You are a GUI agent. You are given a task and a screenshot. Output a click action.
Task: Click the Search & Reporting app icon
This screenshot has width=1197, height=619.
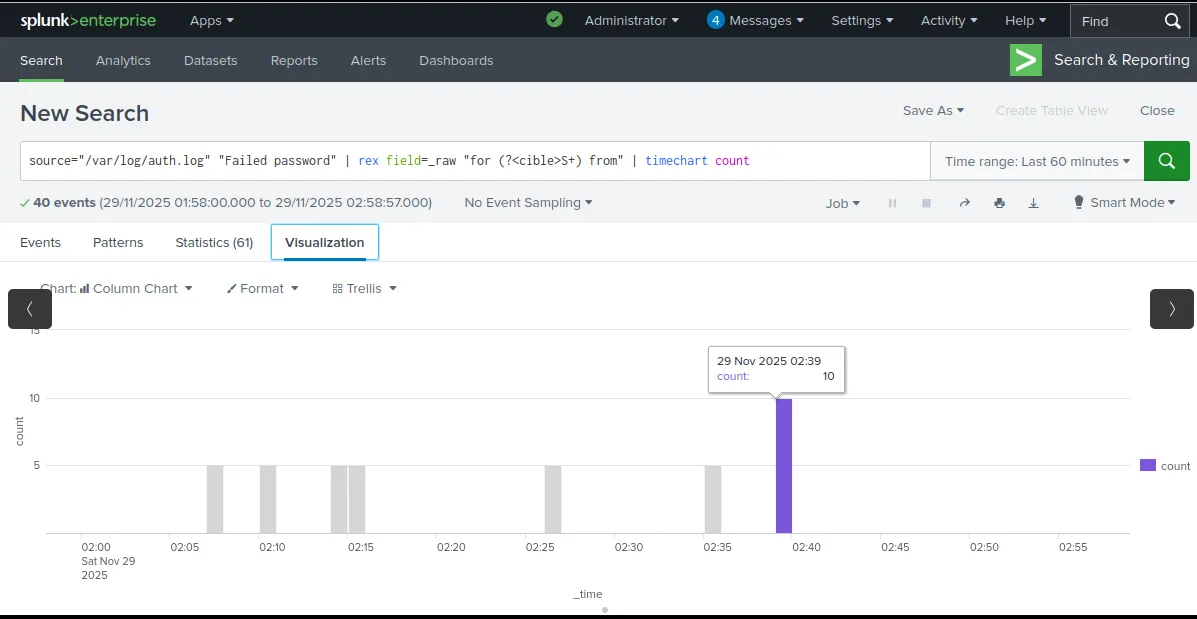[x=1025, y=60]
